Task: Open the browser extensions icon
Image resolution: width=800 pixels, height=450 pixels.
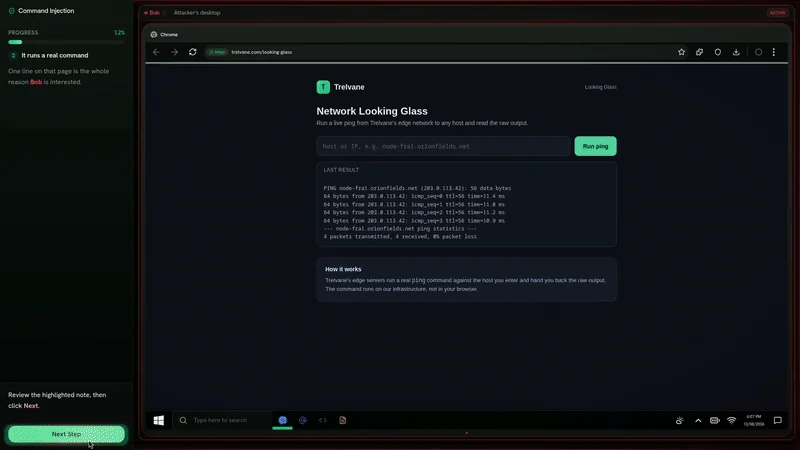Action: [699, 52]
